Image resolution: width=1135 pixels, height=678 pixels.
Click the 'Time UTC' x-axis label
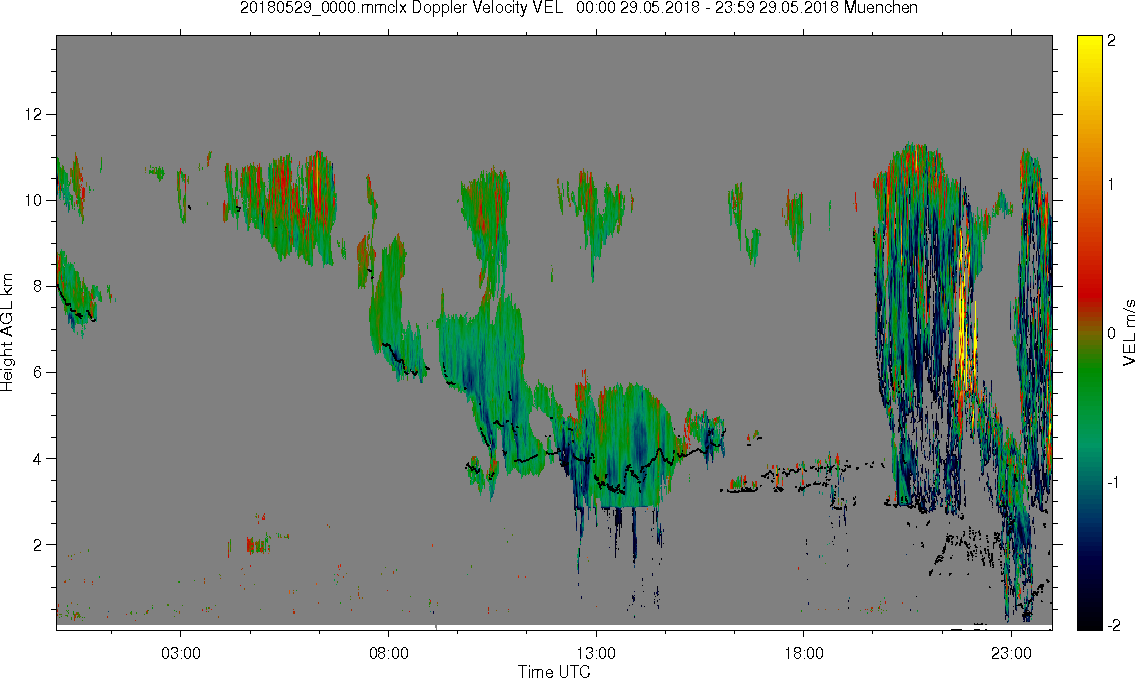click(x=554, y=671)
